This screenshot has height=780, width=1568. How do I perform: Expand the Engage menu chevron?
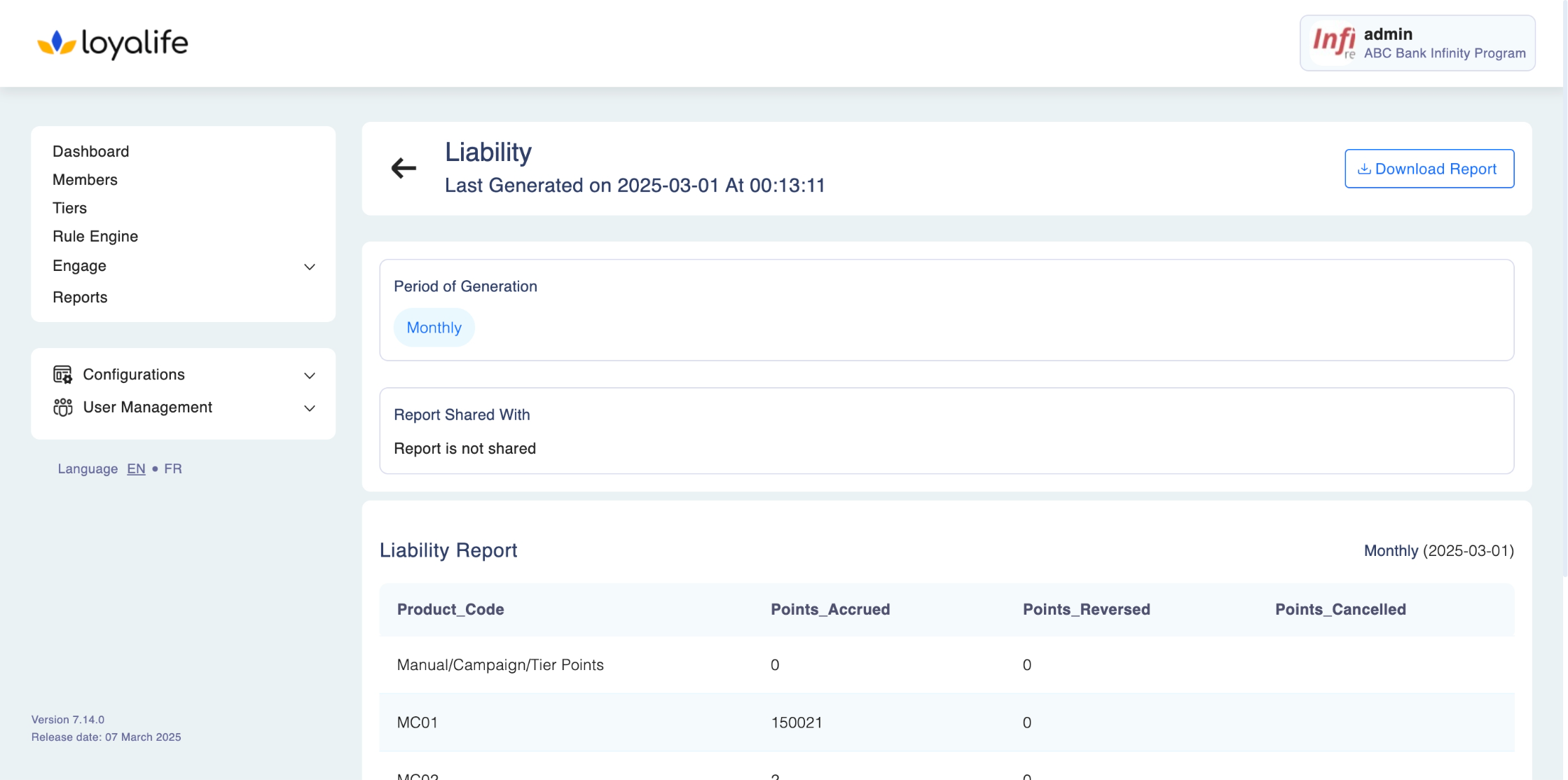(309, 267)
